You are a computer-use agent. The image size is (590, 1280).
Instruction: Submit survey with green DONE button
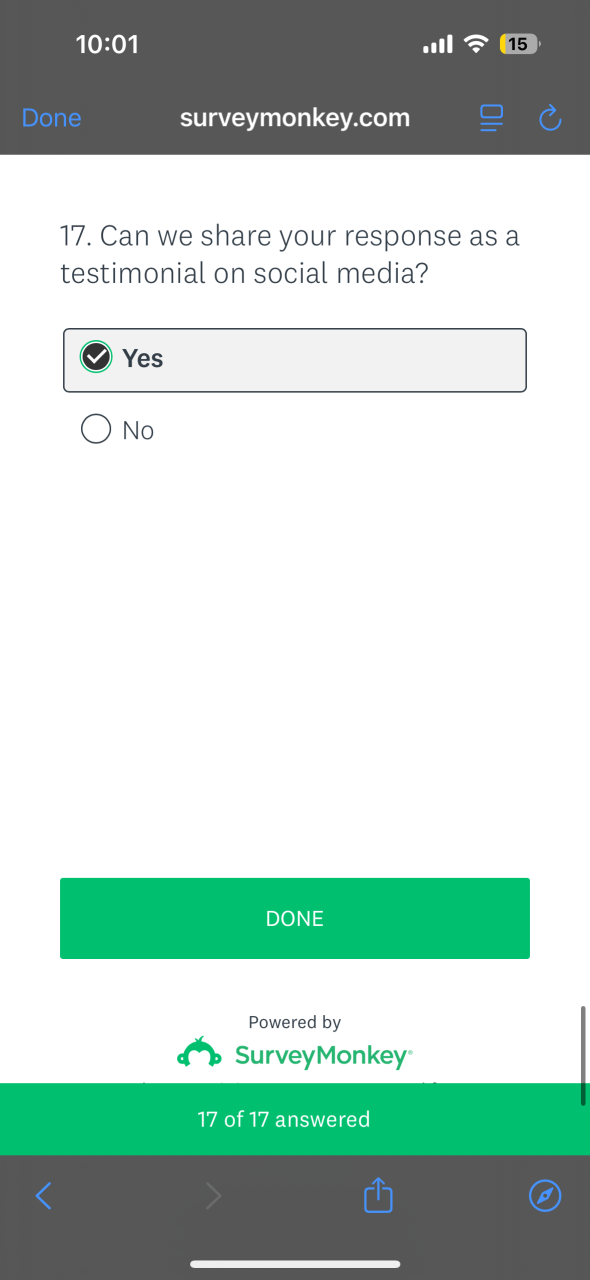click(x=295, y=918)
